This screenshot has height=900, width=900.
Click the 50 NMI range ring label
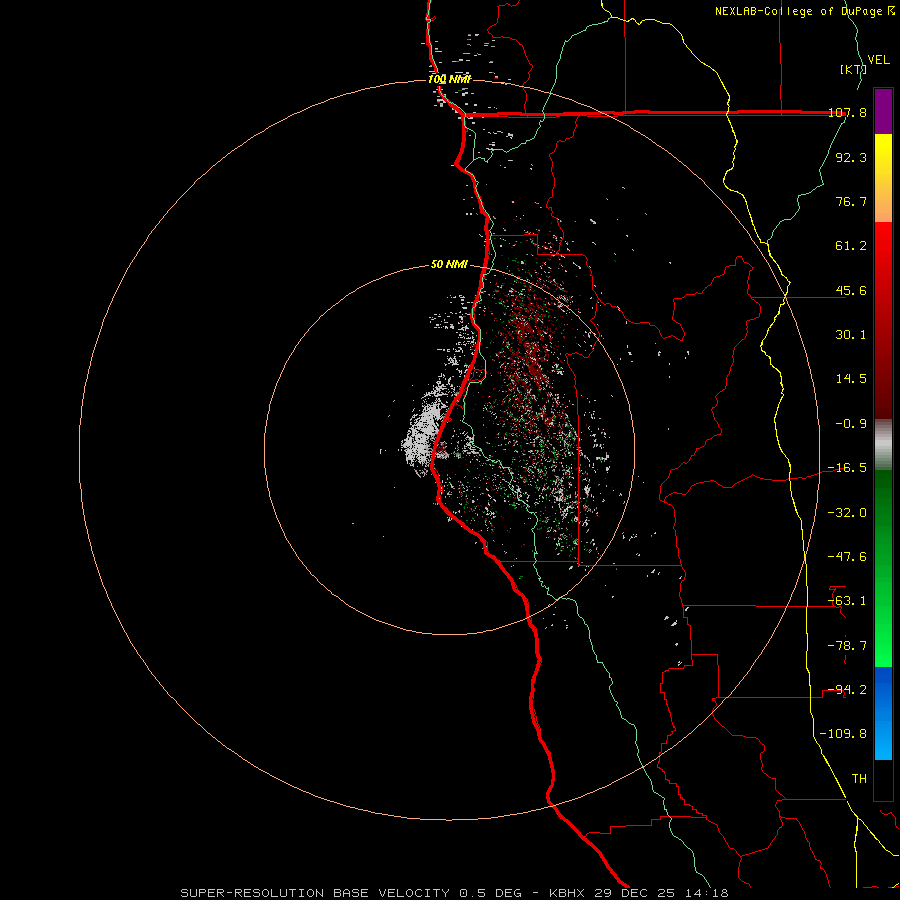tap(449, 265)
